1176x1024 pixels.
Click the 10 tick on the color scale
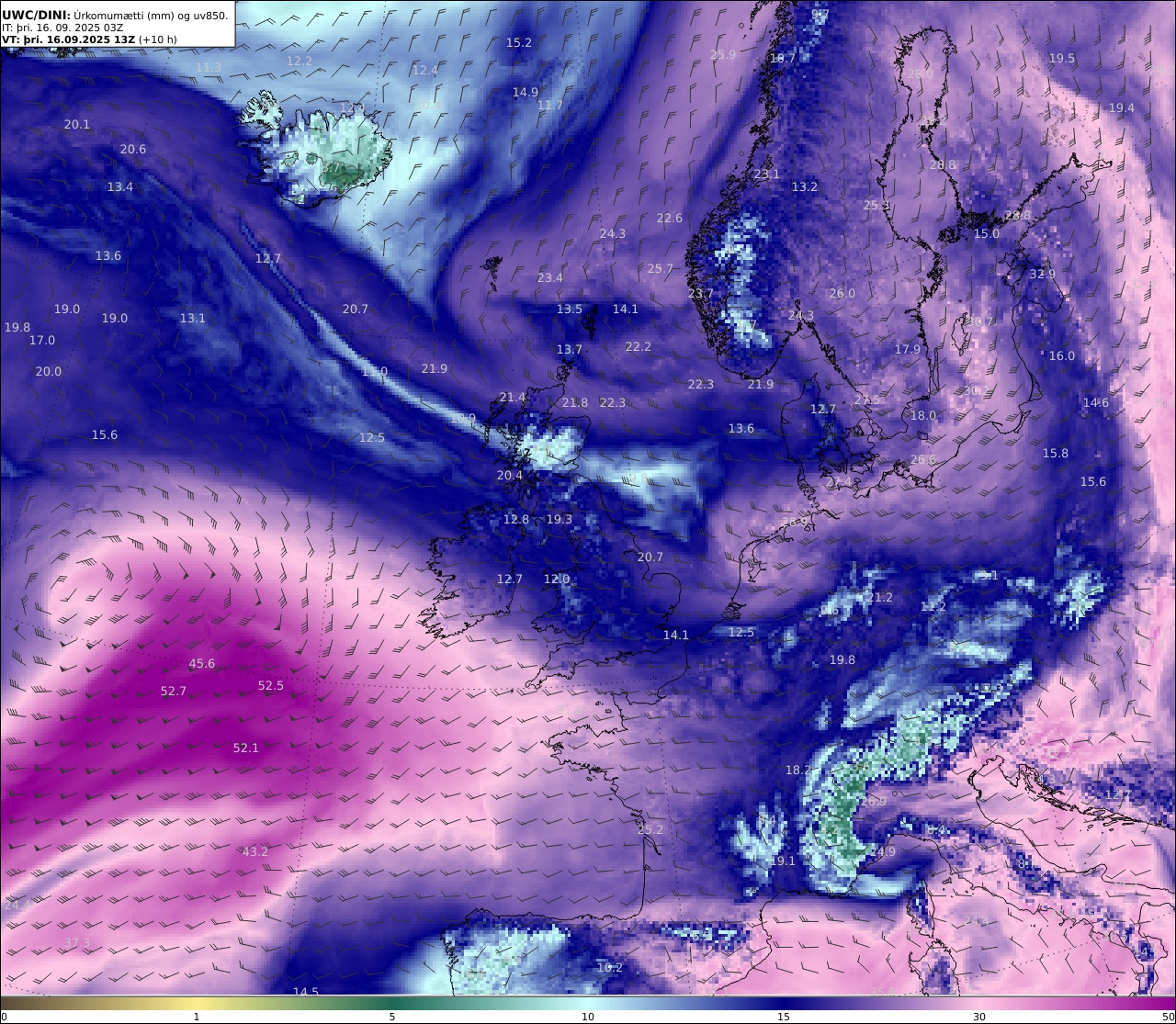(588, 1016)
